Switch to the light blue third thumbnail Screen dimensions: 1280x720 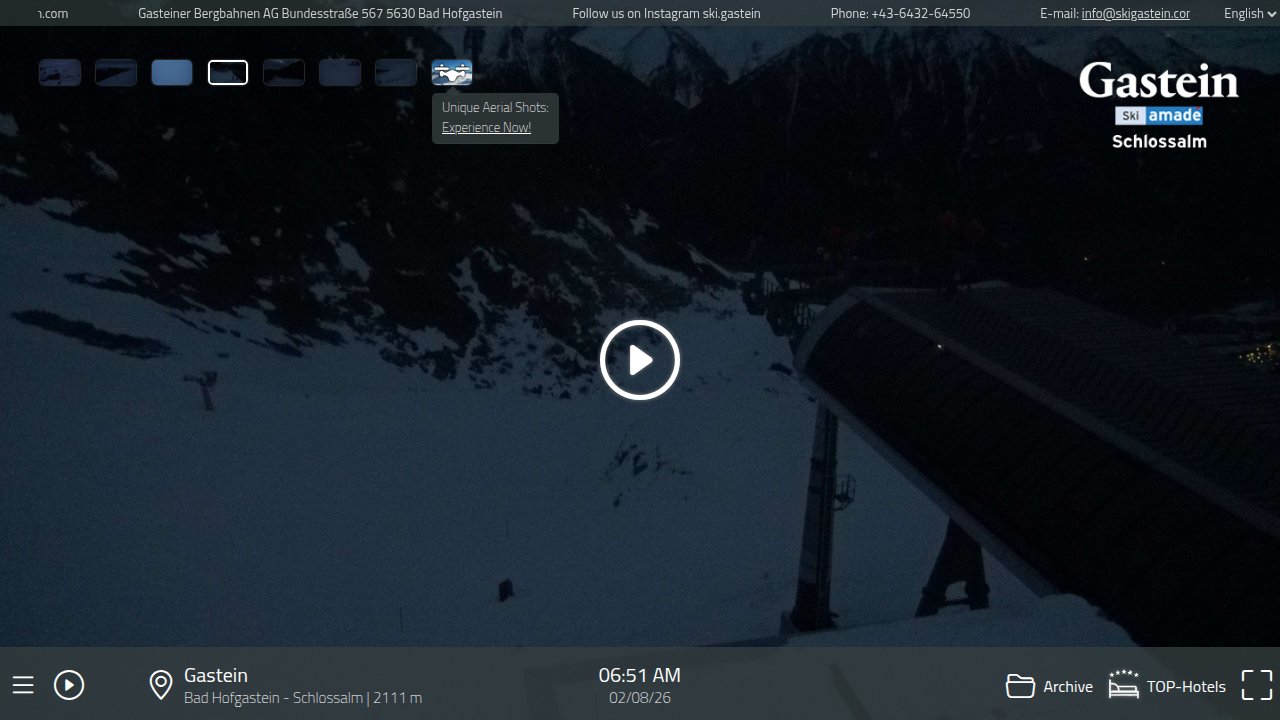(x=172, y=73)
